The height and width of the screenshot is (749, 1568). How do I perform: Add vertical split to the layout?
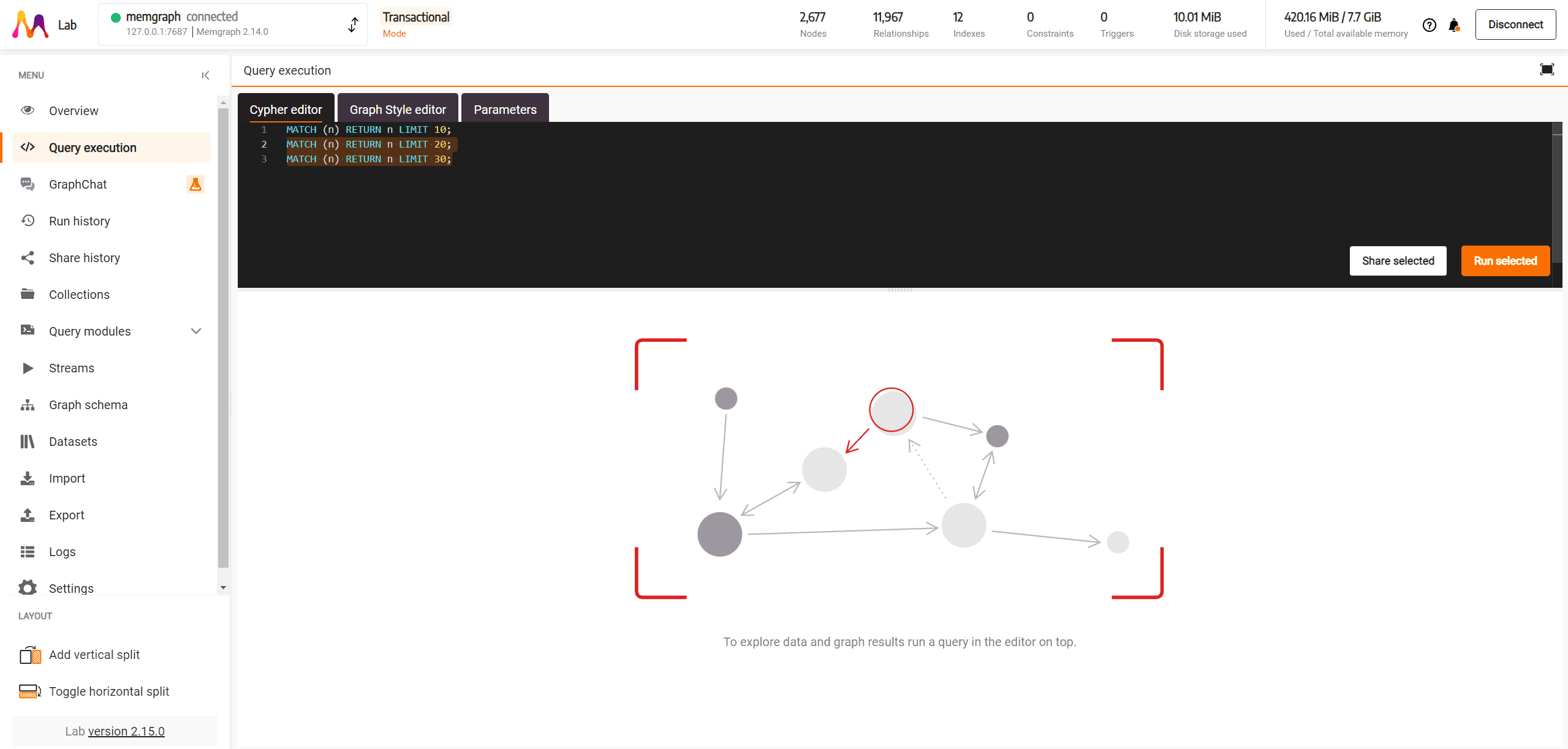click(x=94, y=655)
